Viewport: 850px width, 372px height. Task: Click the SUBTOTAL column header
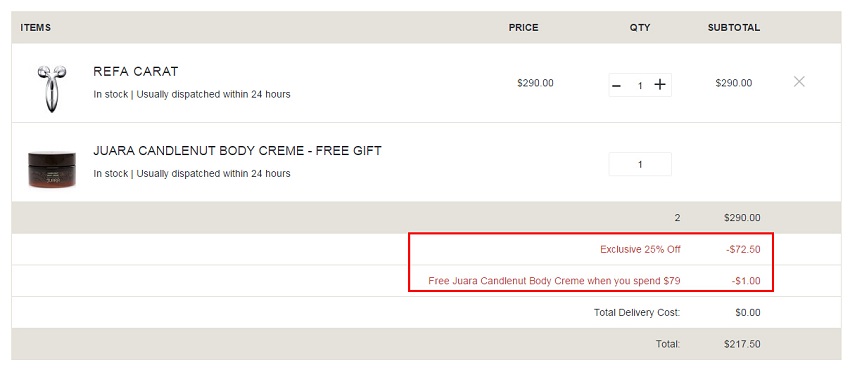tap(734, 28)
